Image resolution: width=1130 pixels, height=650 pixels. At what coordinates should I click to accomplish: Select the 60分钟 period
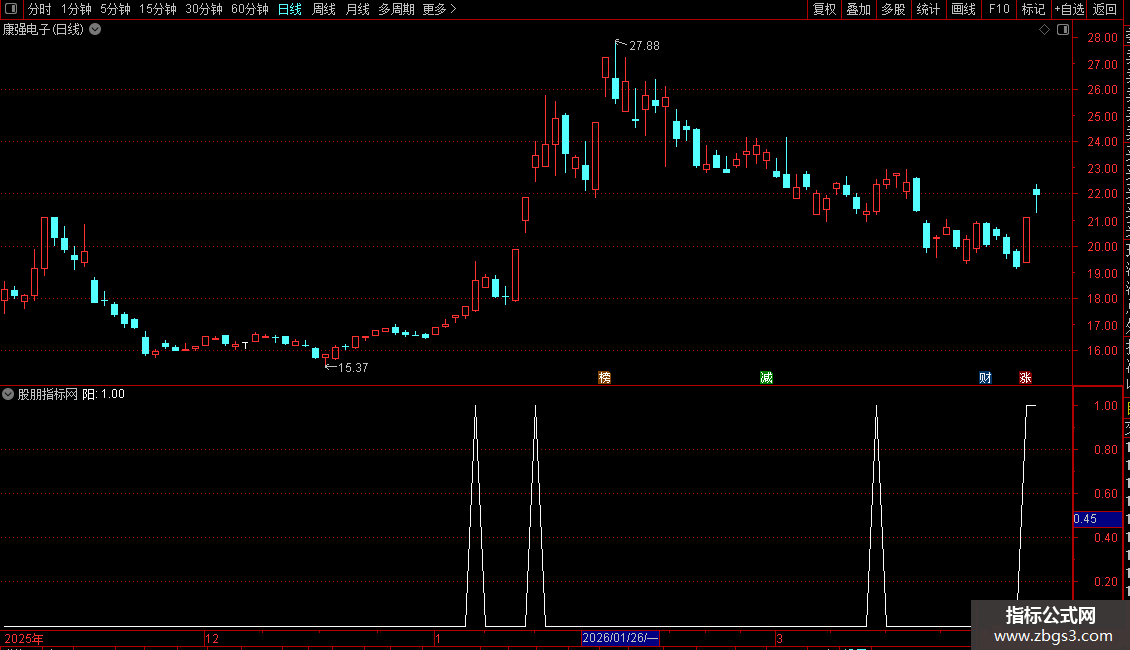point(250,9)
